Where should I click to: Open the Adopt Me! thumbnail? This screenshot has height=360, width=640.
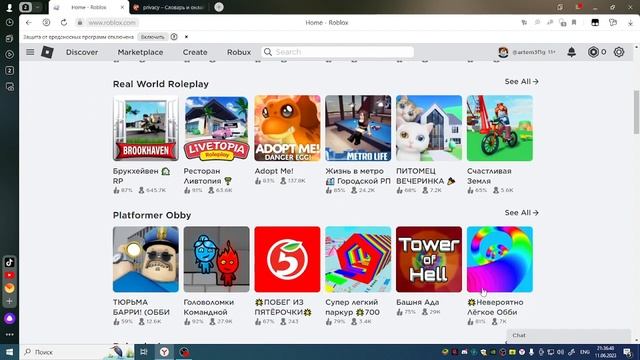(x=287, y=128)
